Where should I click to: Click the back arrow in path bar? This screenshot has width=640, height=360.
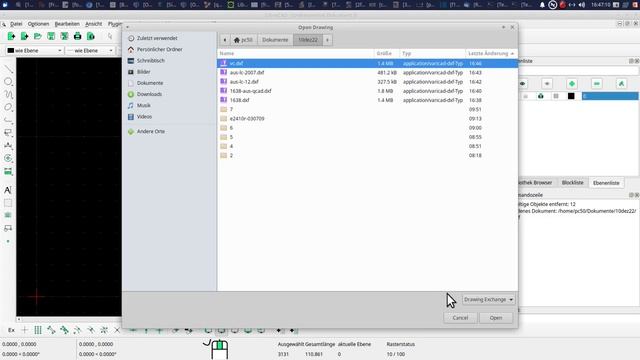(x=224, y=40)
